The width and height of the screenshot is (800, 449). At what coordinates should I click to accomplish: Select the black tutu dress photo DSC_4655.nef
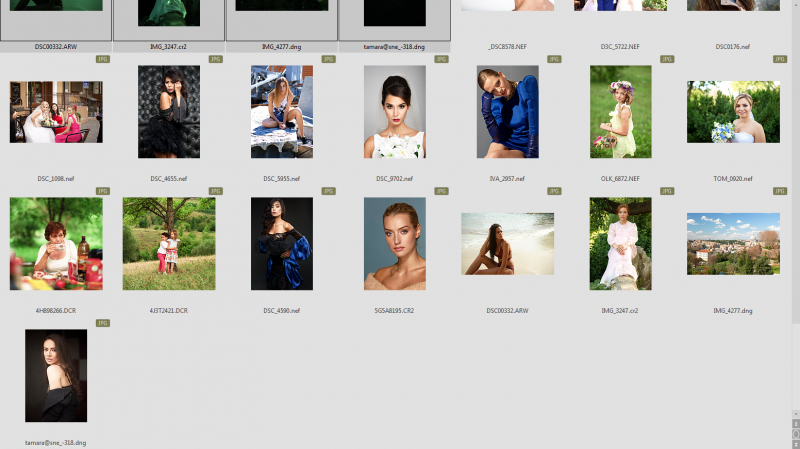169,112
